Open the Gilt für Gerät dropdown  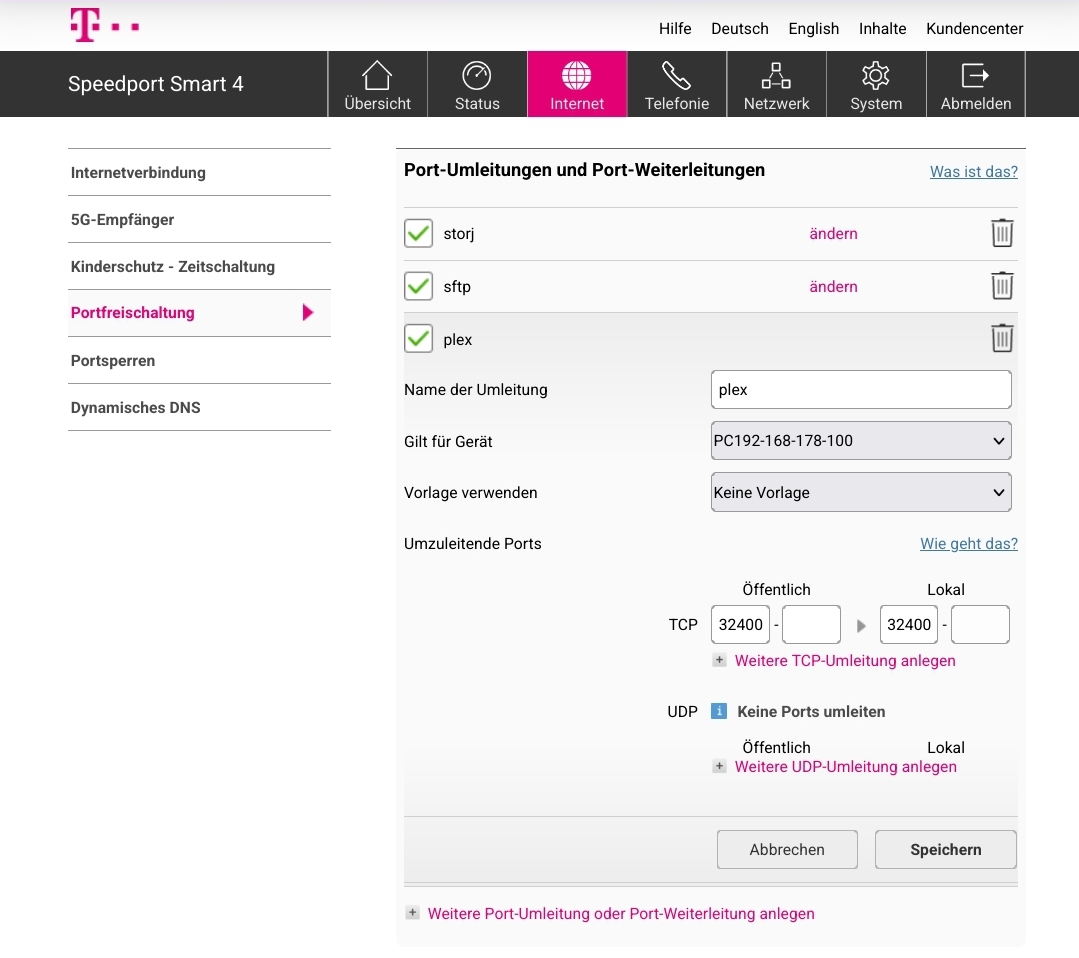point(861,440)
